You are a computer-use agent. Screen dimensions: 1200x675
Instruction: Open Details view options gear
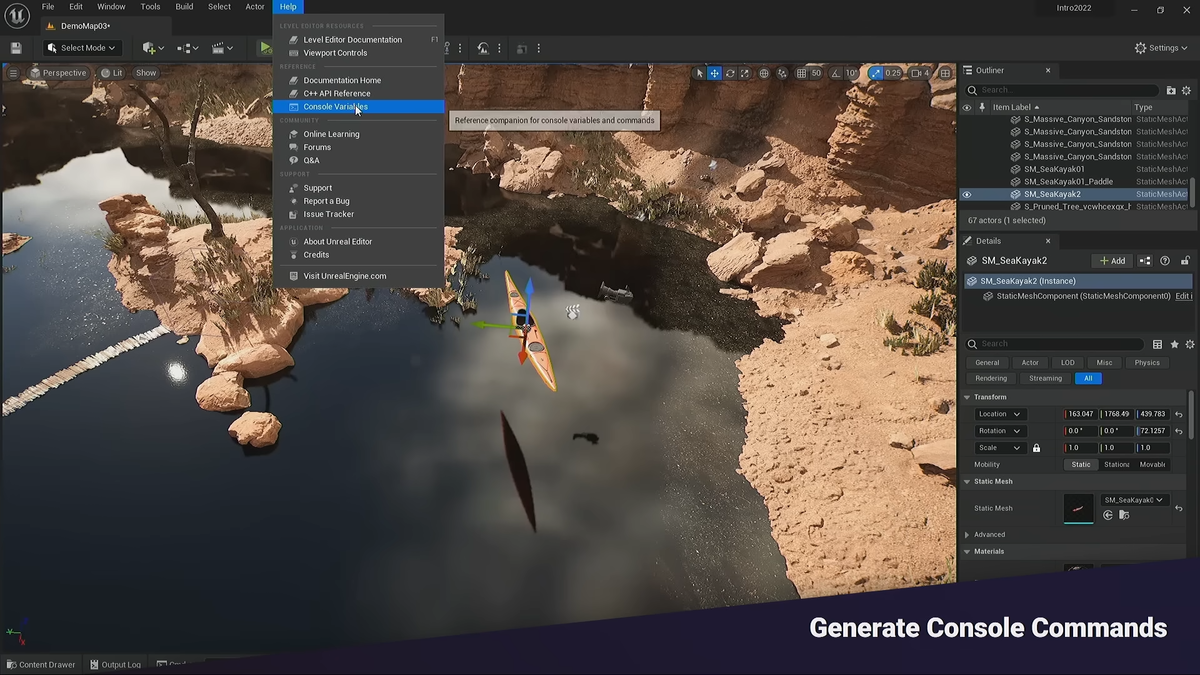(x=1189, y=344)
